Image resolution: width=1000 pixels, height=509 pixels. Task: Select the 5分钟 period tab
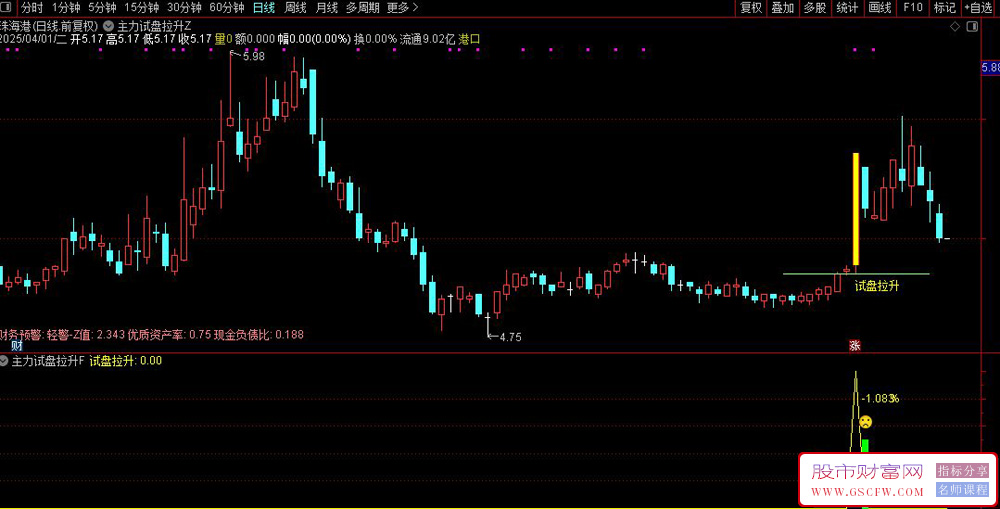point(102,8)
